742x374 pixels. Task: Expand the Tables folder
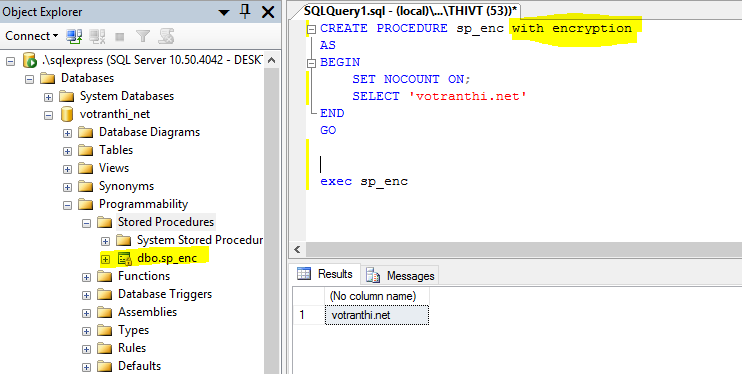67,151
